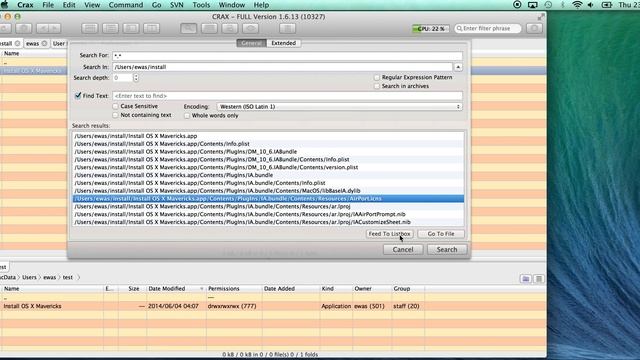Click the volume speaker menu bar icon
640x360 pixels.
591,5
